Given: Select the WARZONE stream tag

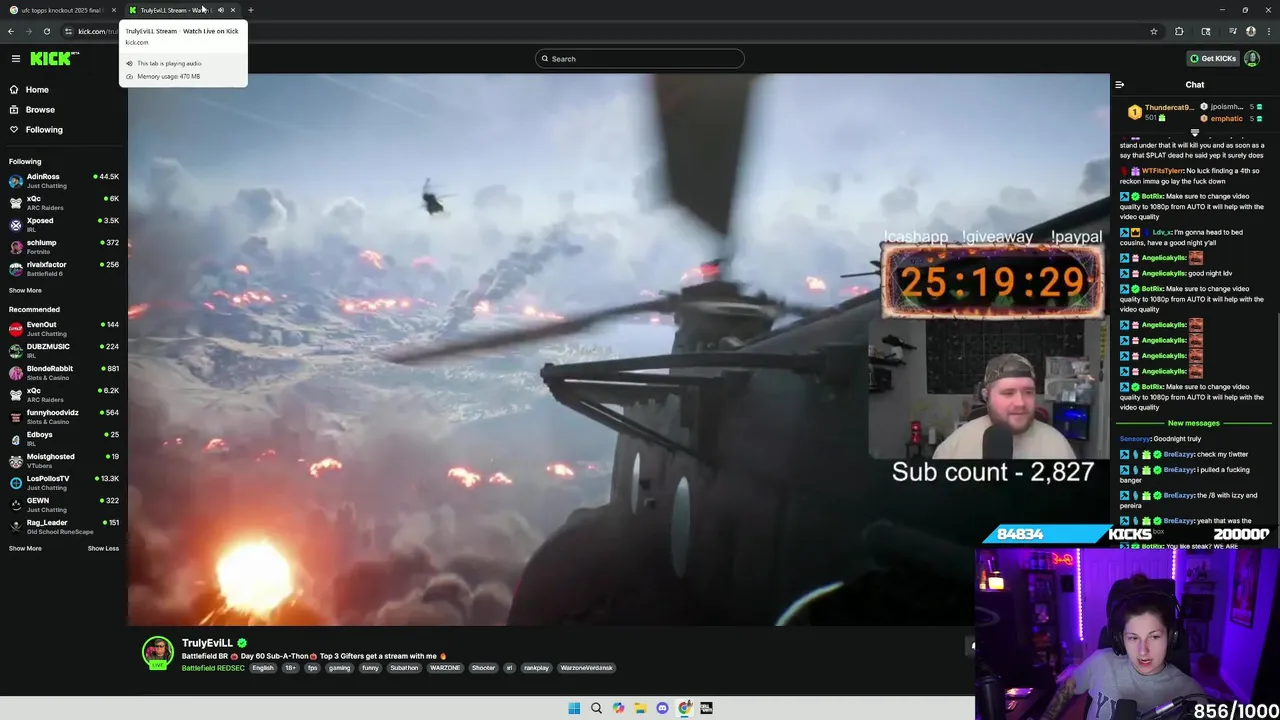Looking at the screenshot, I should [445, 668].
